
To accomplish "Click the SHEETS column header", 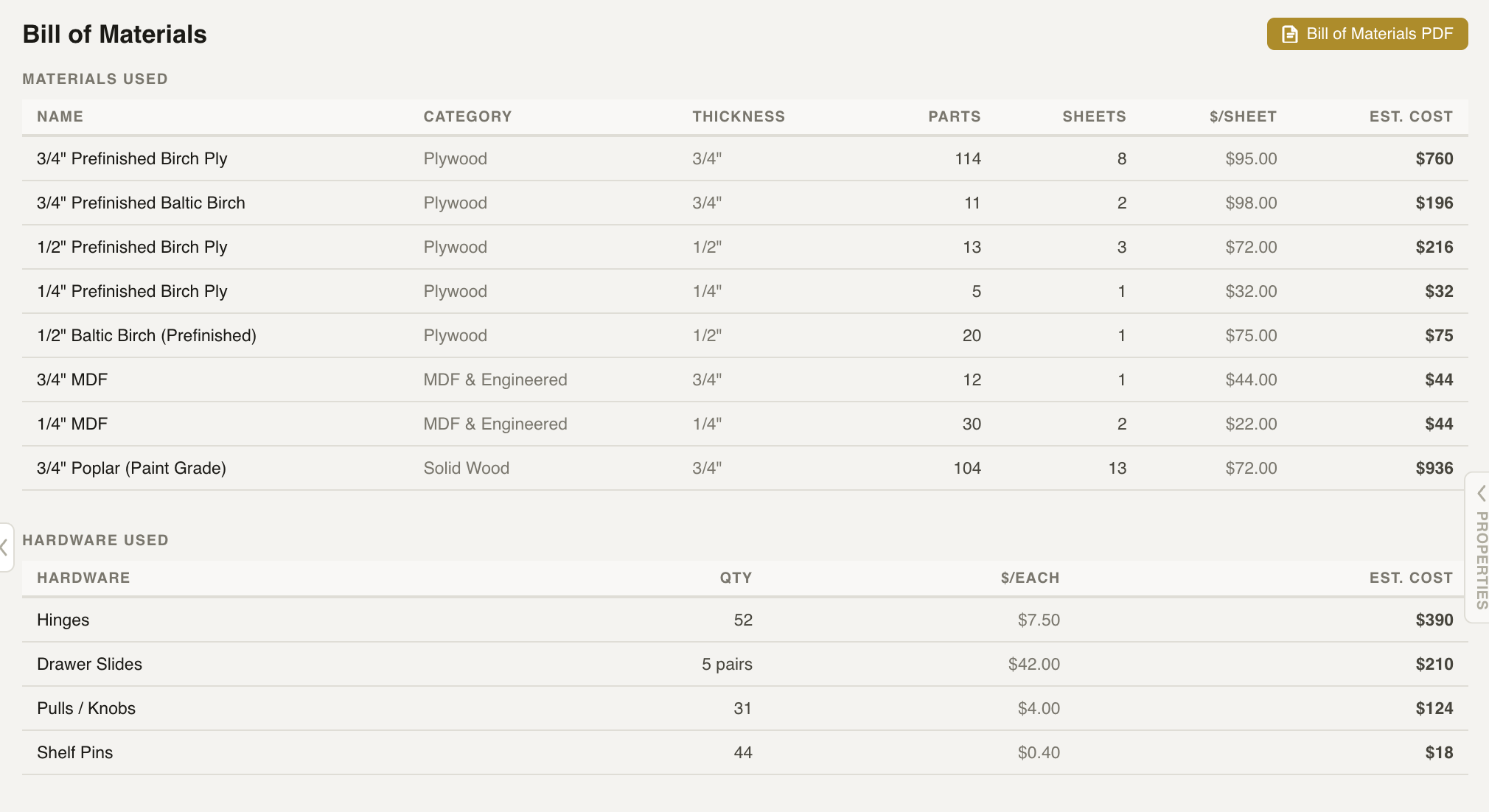I will coord(1094,116).
